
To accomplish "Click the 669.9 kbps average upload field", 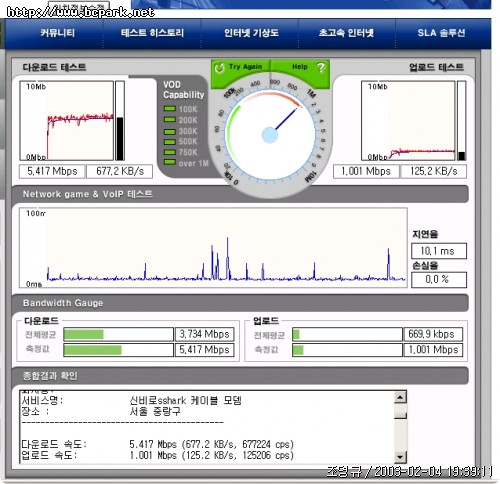I will [433, 334].
